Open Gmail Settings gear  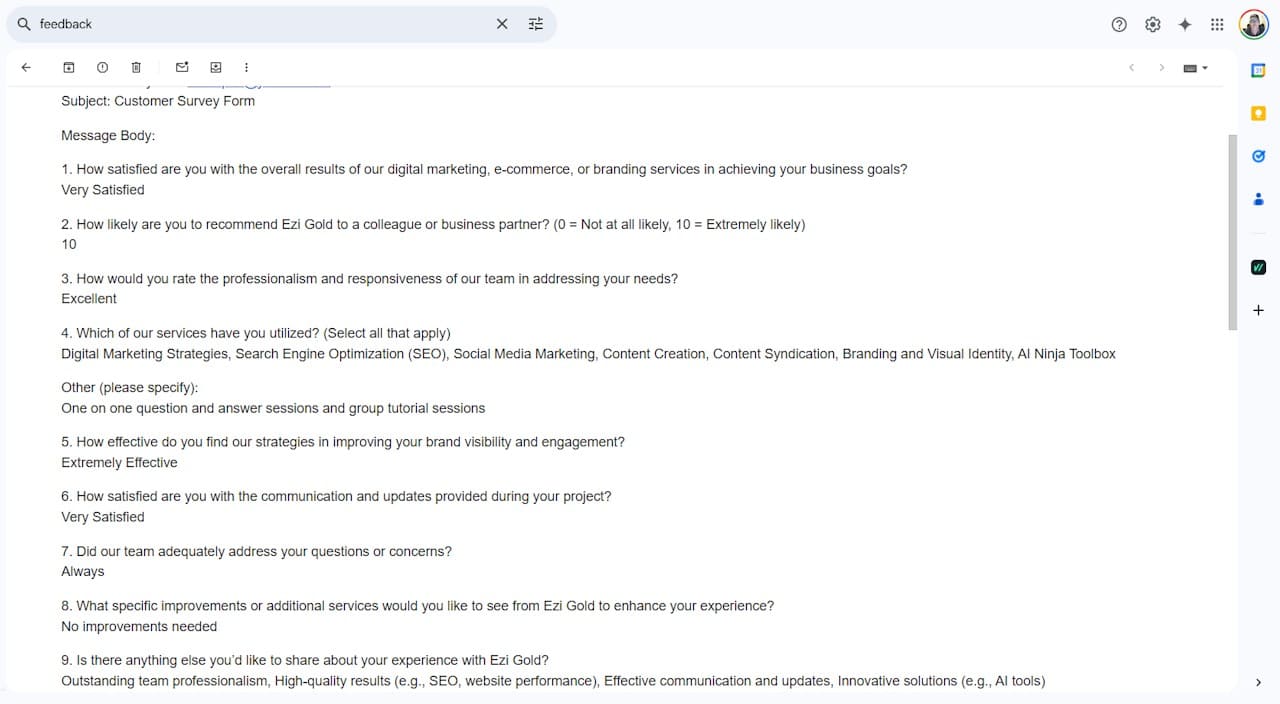(x=1152, y=24)
